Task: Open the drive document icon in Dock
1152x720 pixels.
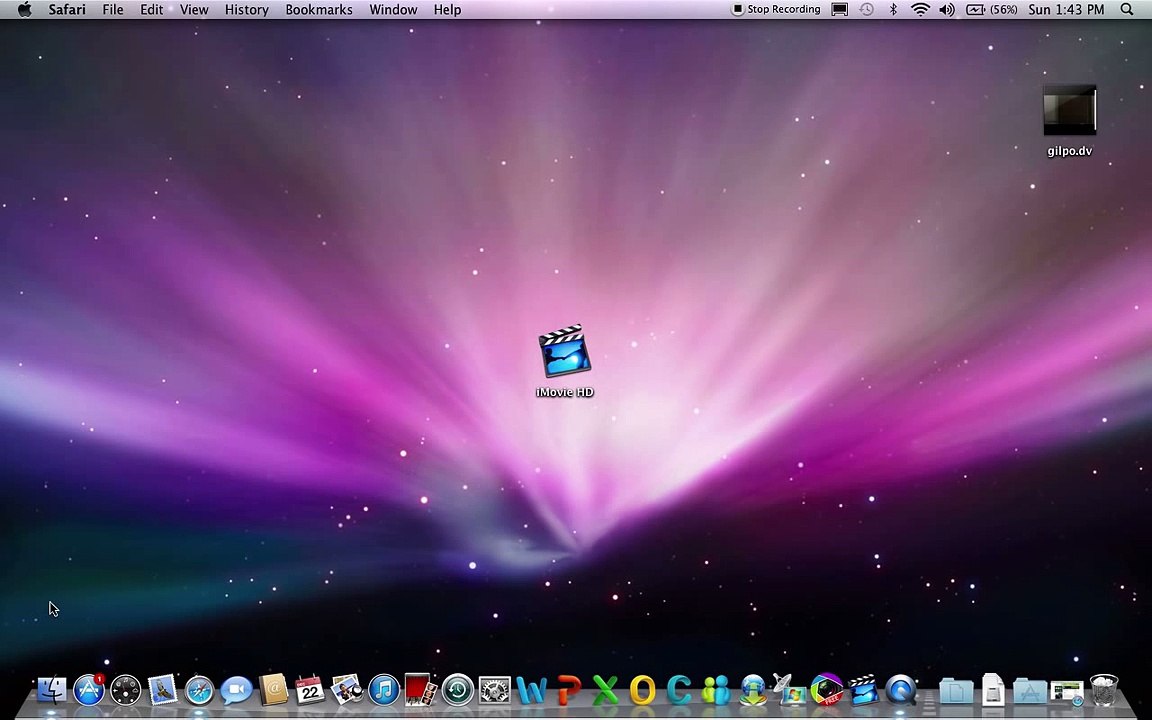Action: coord(993,690)
